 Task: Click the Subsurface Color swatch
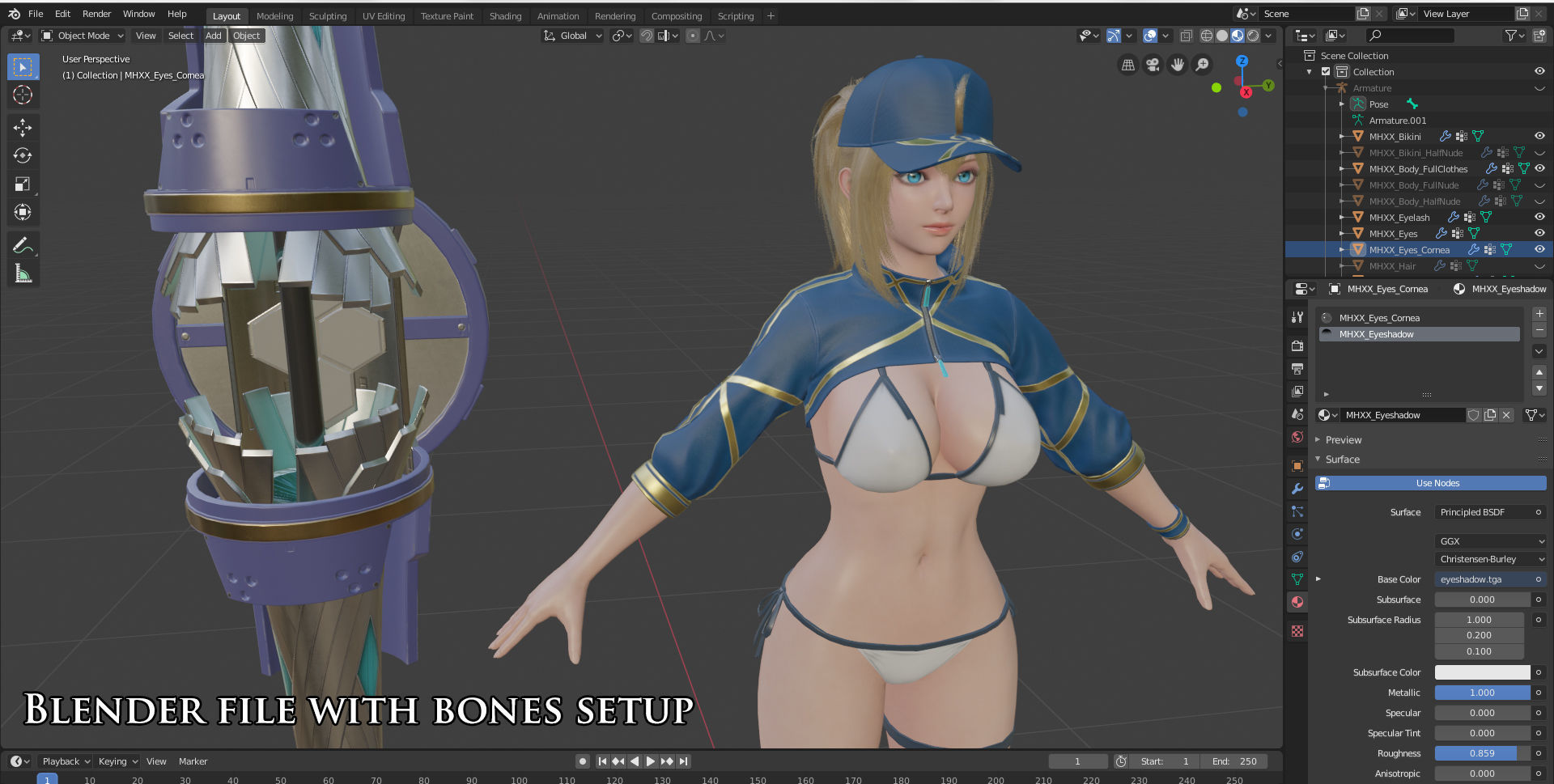[1482, 672]
